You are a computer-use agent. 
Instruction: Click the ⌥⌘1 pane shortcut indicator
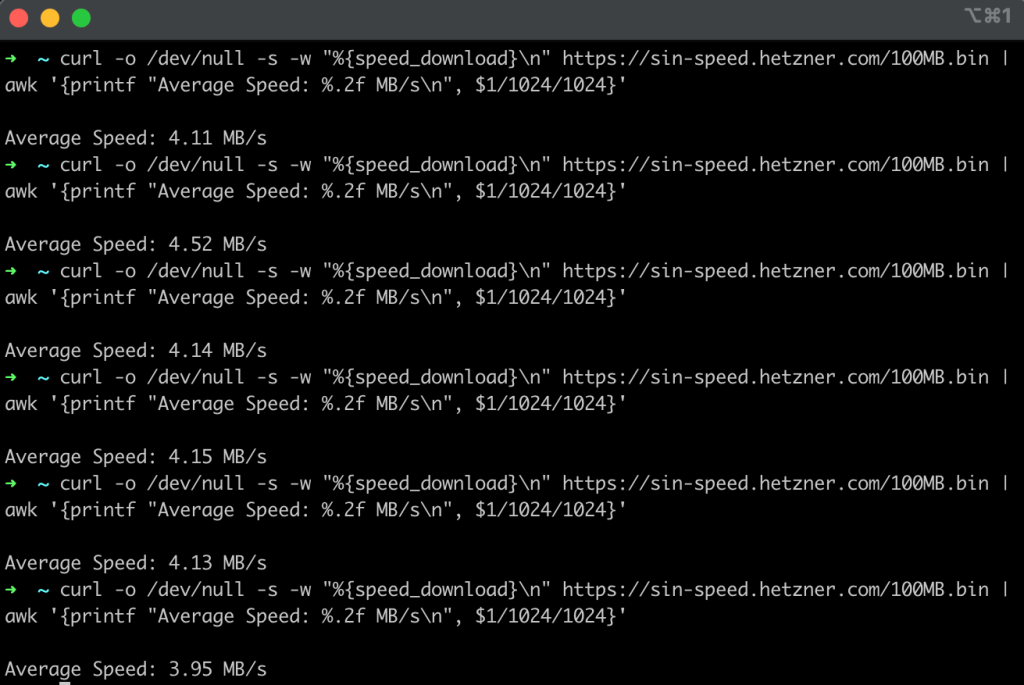click(x=988, y=16)
